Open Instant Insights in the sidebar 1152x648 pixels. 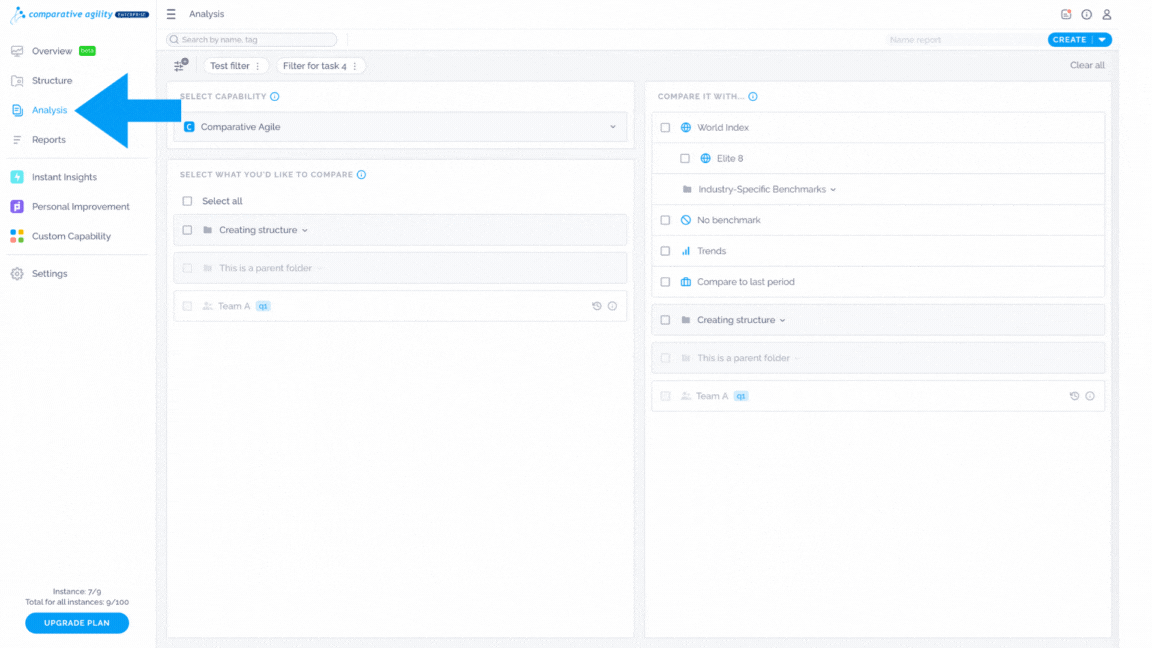[x=64, y=177]
